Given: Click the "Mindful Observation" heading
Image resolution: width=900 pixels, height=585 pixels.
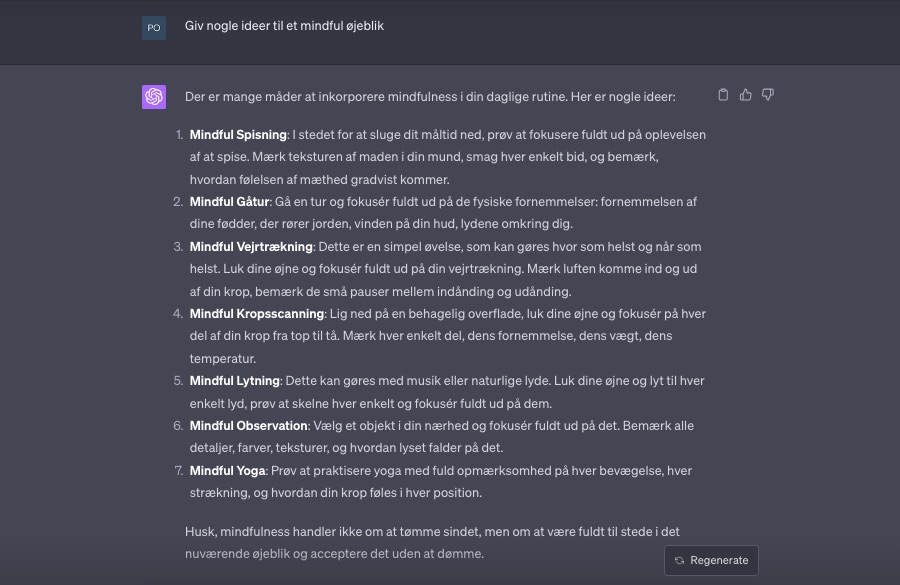Looking at the screenshot, I should pos(248,426).
